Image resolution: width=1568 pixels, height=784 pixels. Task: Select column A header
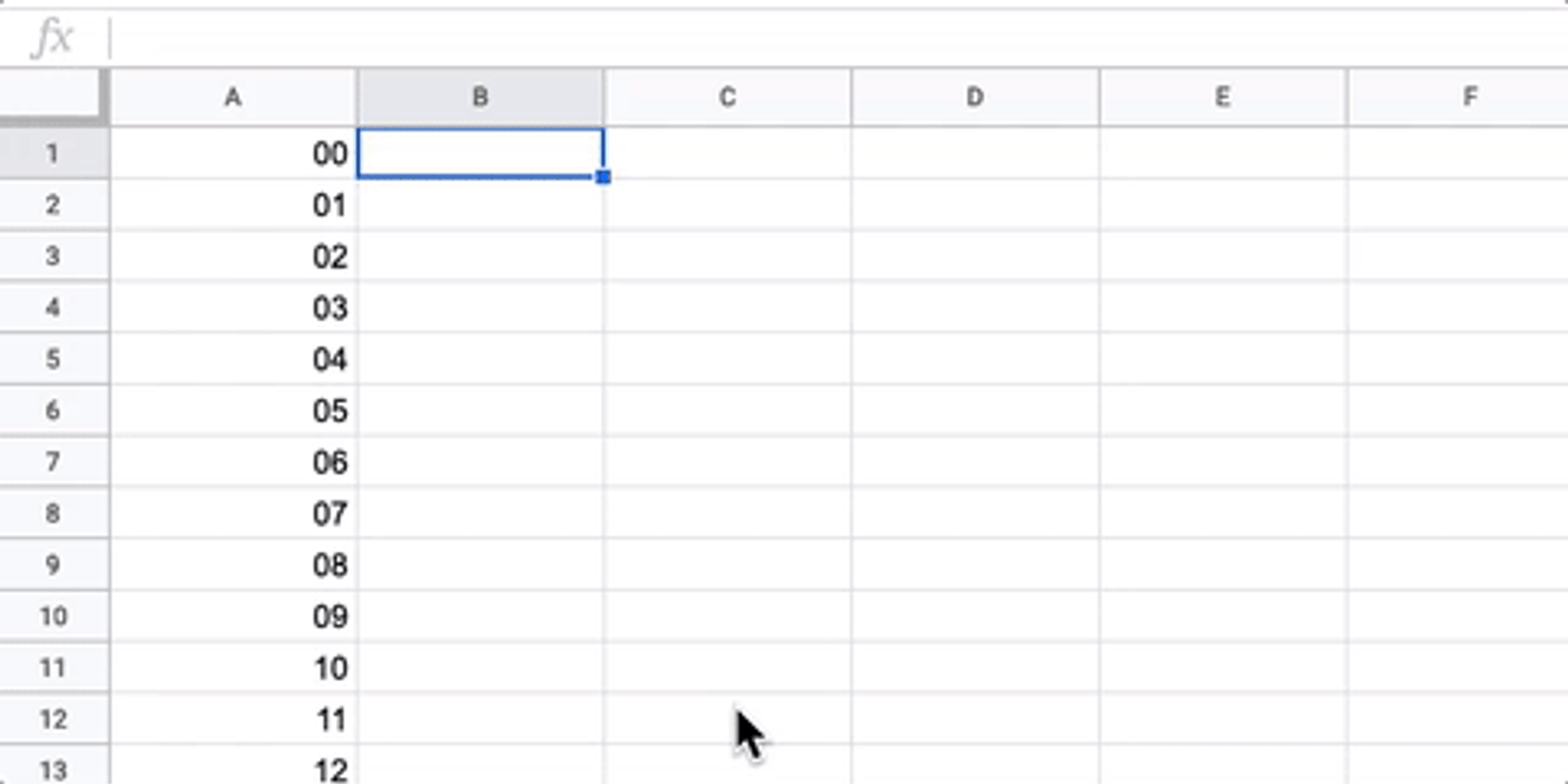pyautogui.click(x=233, y=97)
